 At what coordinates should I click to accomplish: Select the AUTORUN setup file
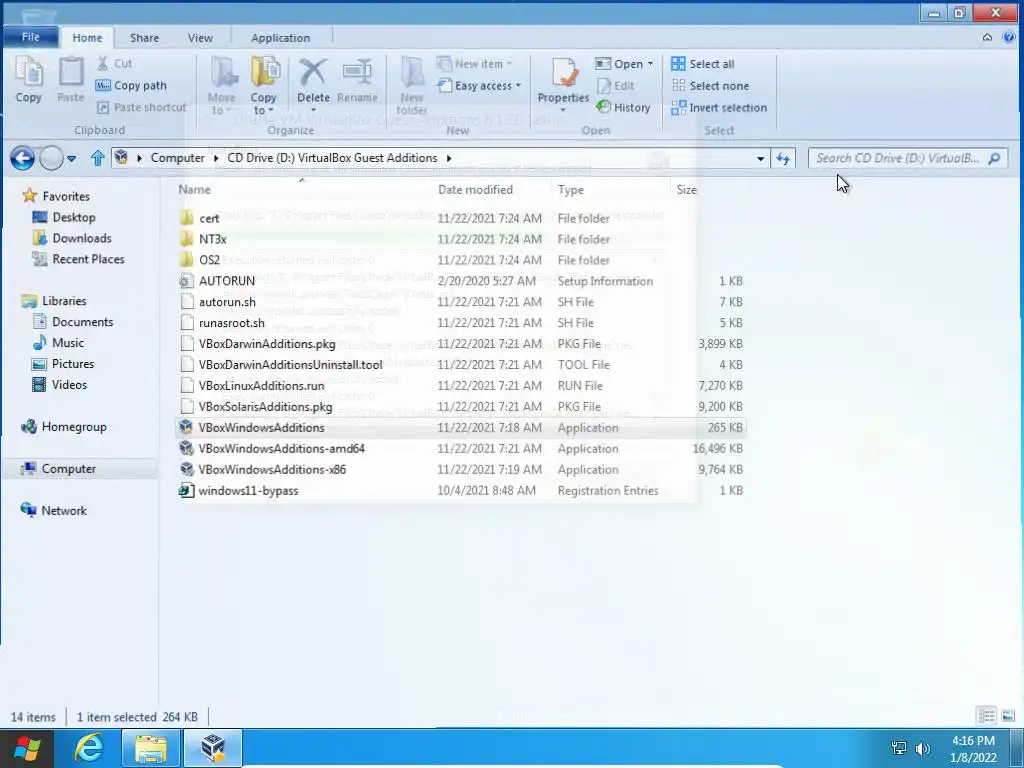[x=460, y=281]
